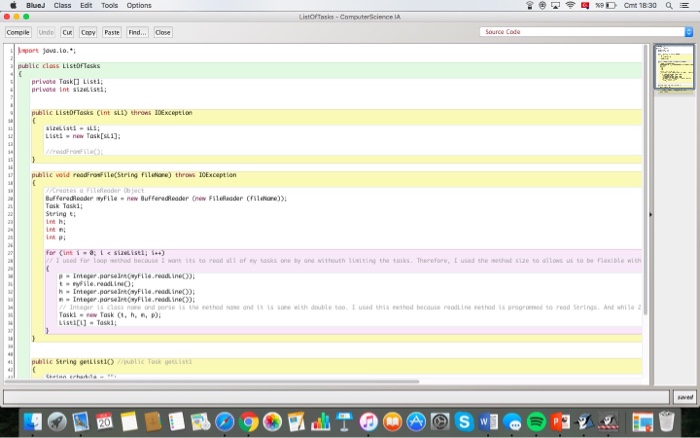This screenshot has width=700, height=438.
Task: Open Pages from the dock
Action: click(296, 421)
